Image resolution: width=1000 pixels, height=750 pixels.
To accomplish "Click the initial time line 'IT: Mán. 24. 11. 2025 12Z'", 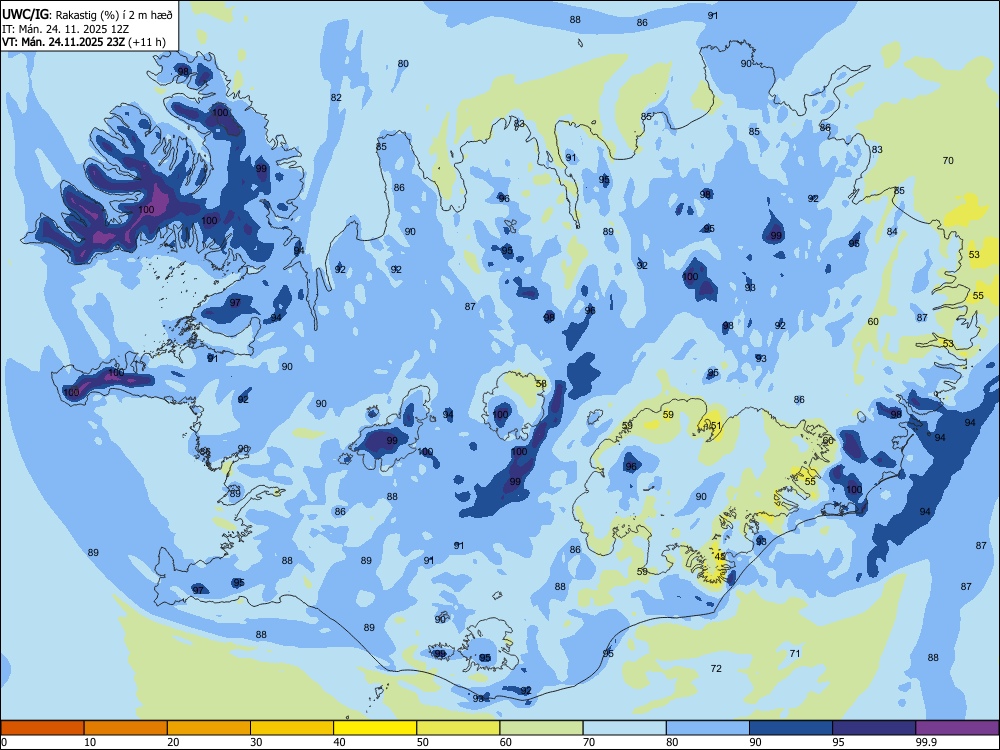I will (x=66, y=29).
